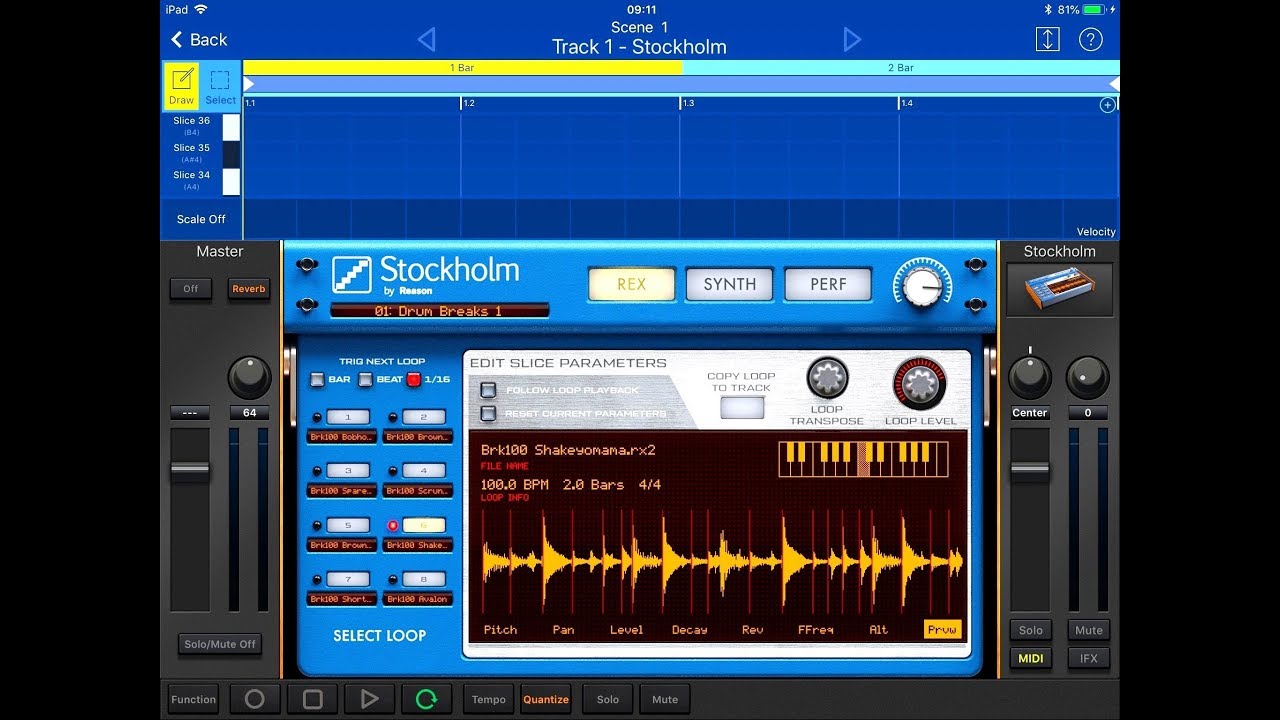This screenshot has height=720, width=1280.
Task: Switch to the PERF tab
Action: coord(828,284)
